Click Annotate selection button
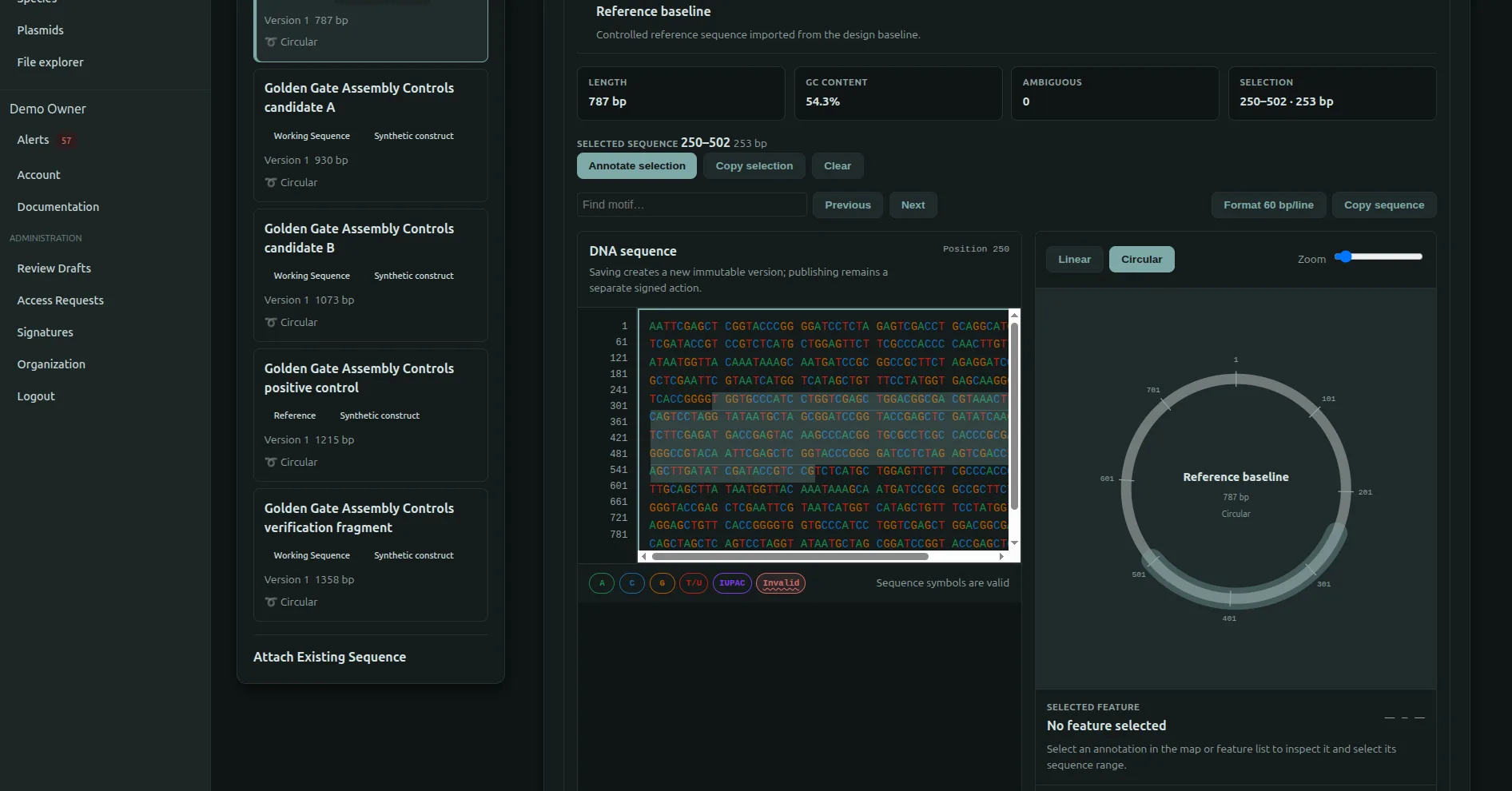Screen dimensions: 1512x791 point(637,166)
